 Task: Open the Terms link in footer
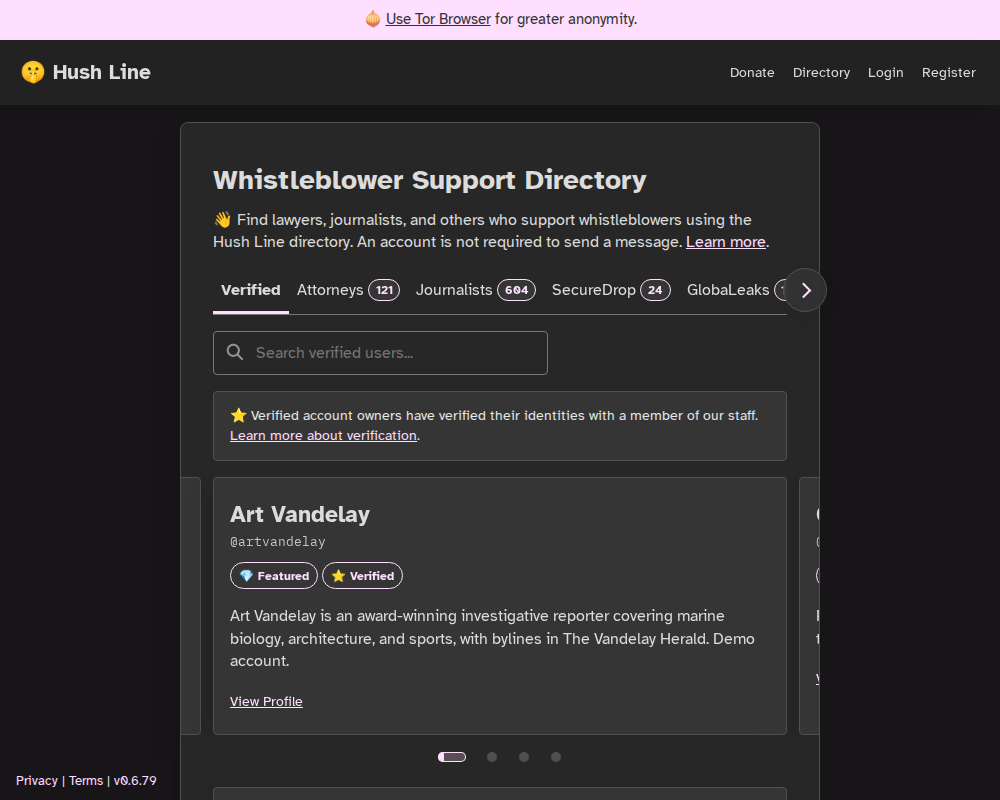click(x=85, y=780)
